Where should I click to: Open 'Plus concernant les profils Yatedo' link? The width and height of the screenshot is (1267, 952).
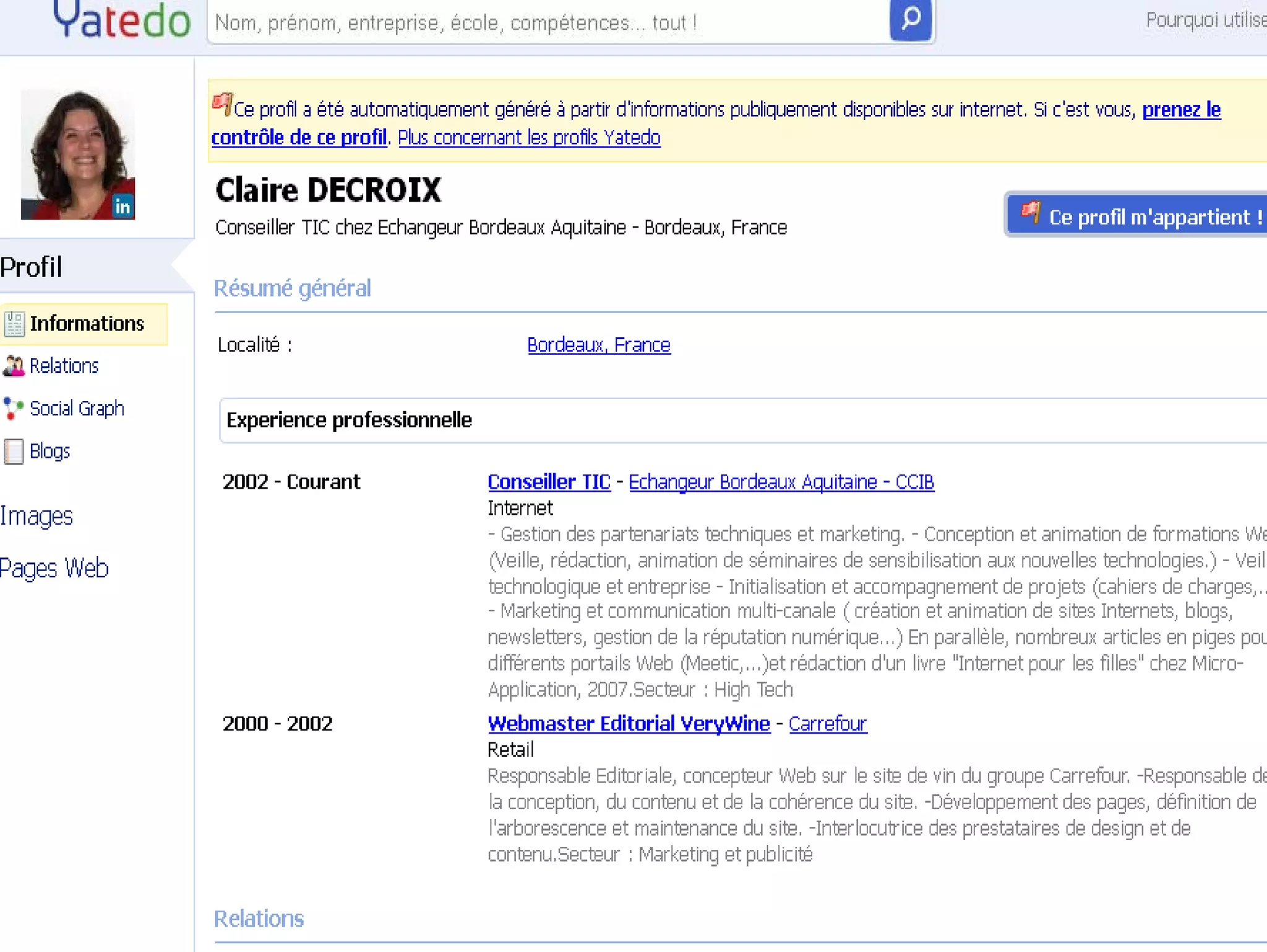pos(529,137)
